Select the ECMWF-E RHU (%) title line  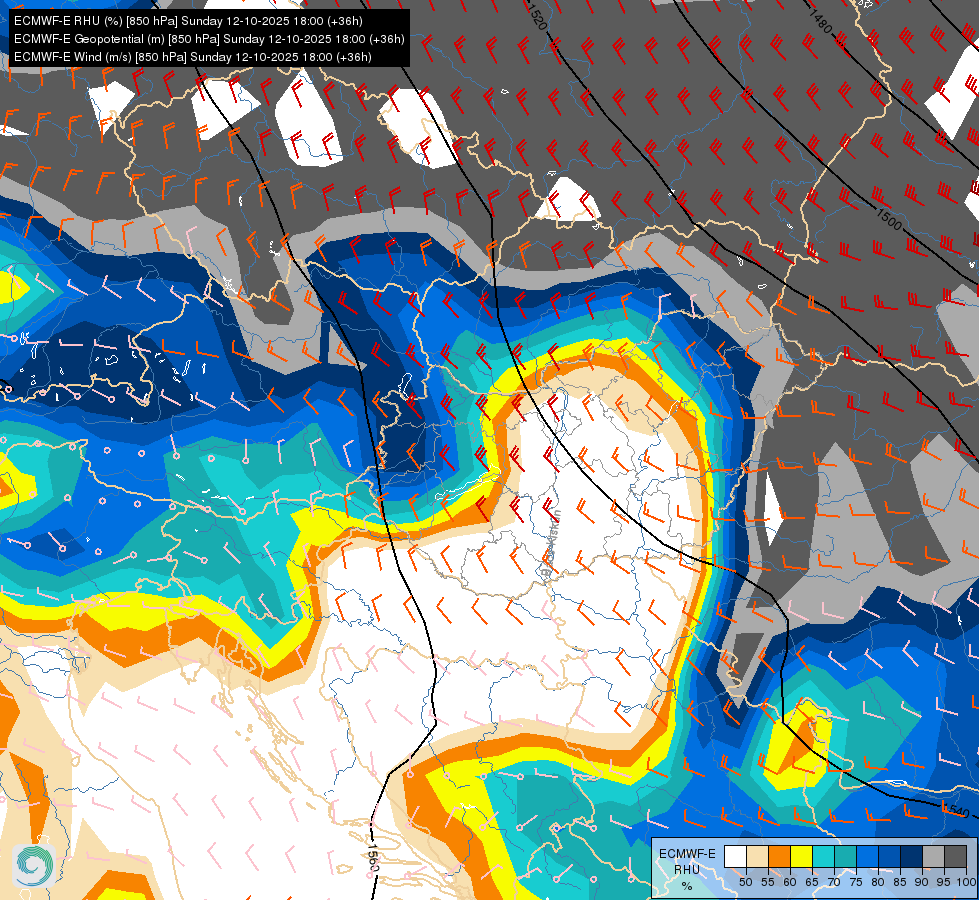(188, 21)
